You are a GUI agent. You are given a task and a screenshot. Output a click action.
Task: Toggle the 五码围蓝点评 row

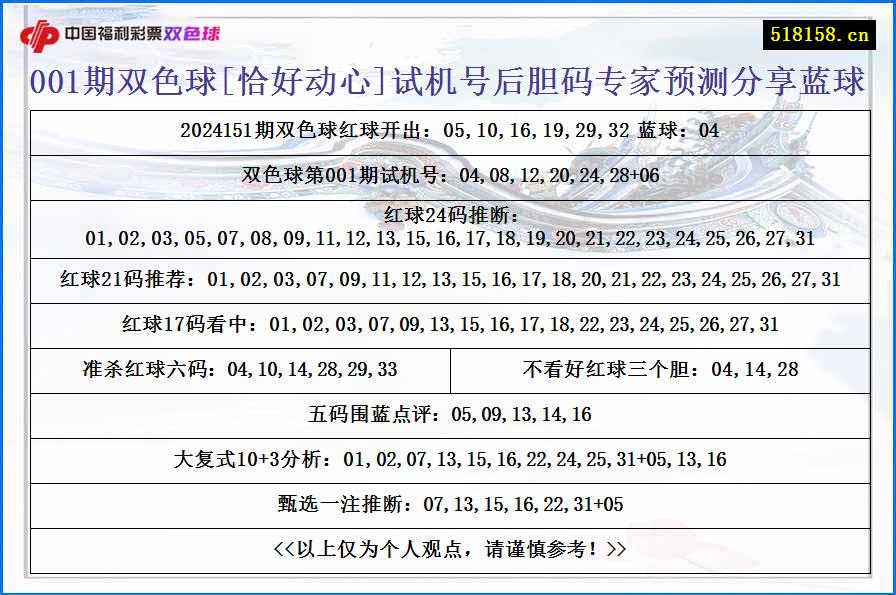click(448, 413)
